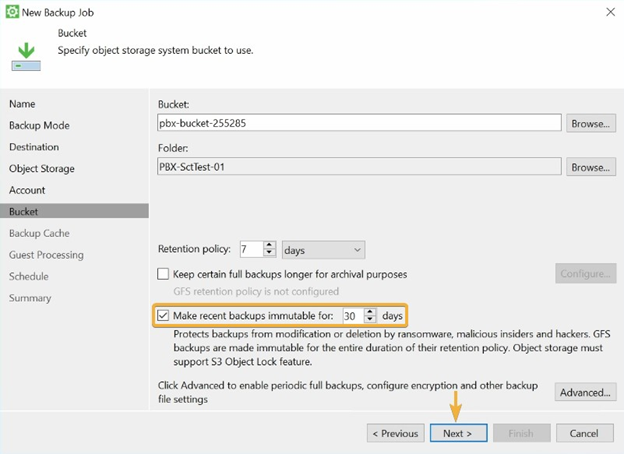Open Advanced backup settings
This screenshot has height=454, width=624.
(585, 392)
